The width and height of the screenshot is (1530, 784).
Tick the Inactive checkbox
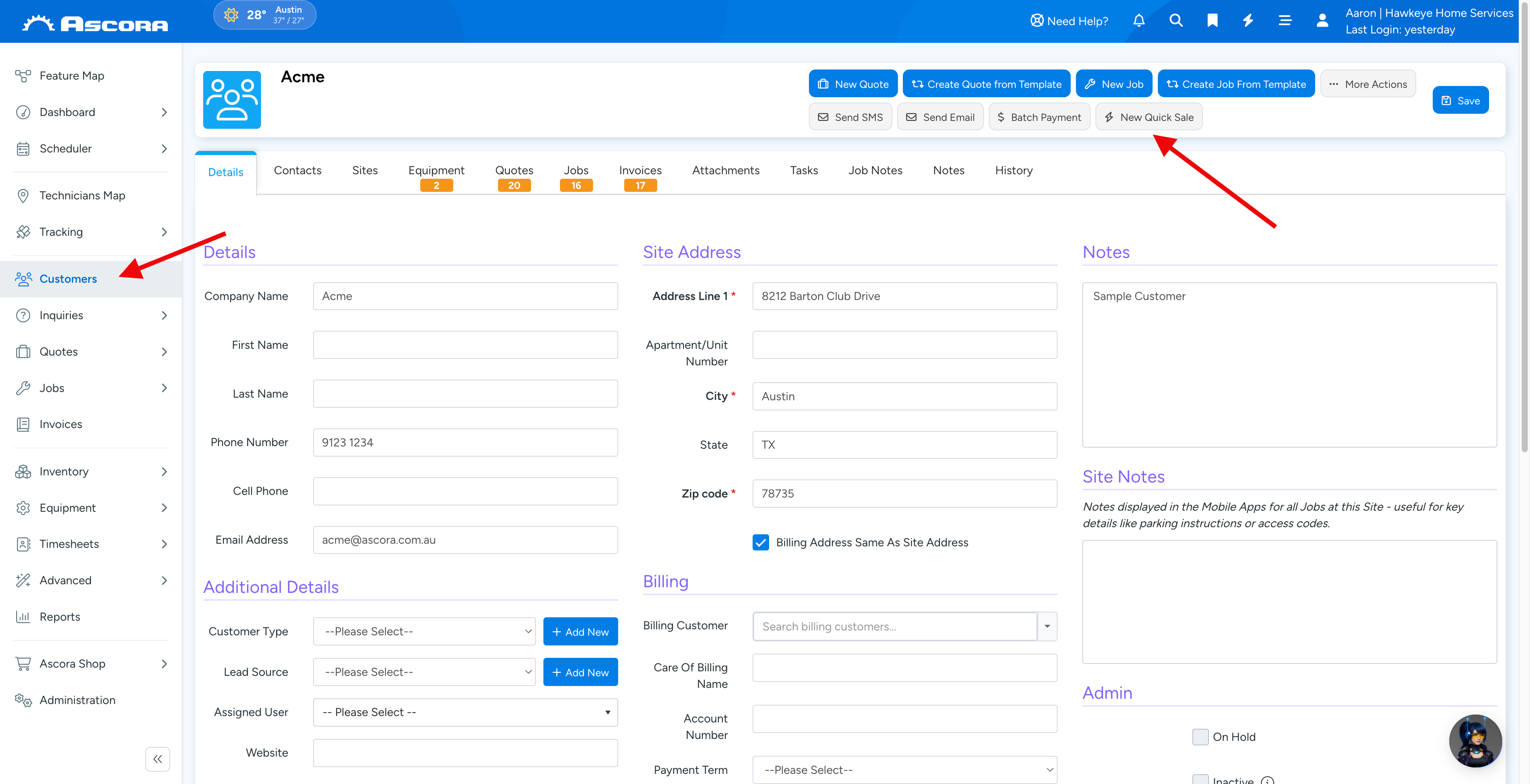1200,779
